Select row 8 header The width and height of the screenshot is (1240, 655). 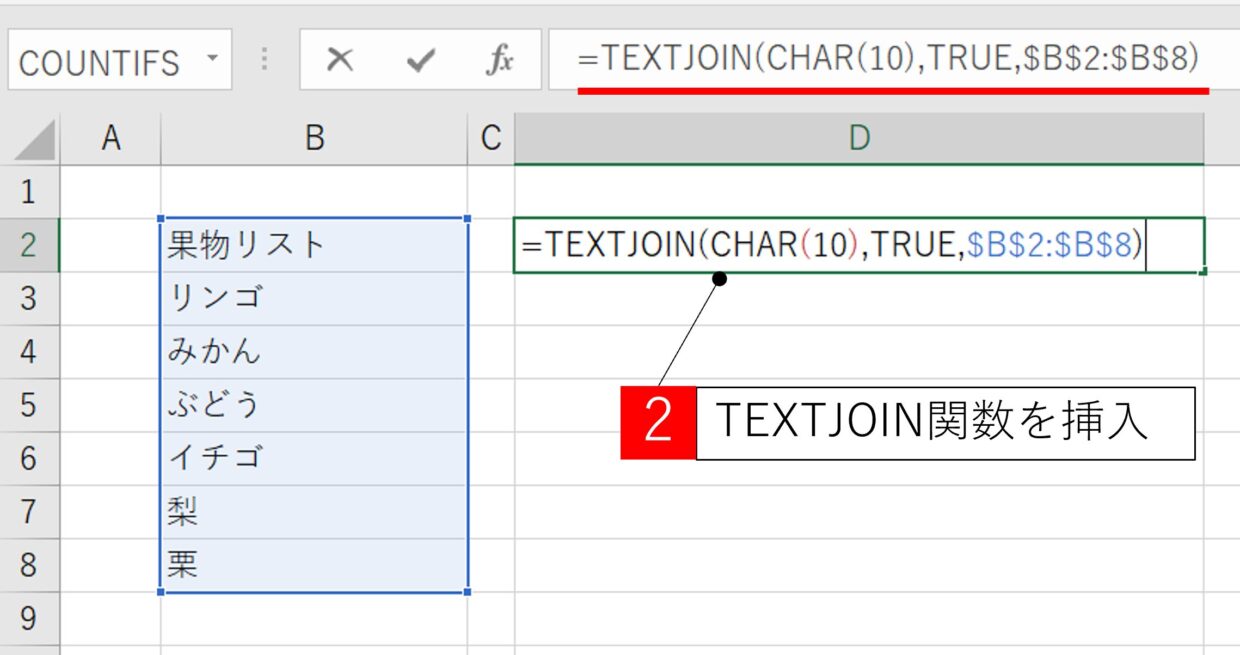[x=29, y=566]
